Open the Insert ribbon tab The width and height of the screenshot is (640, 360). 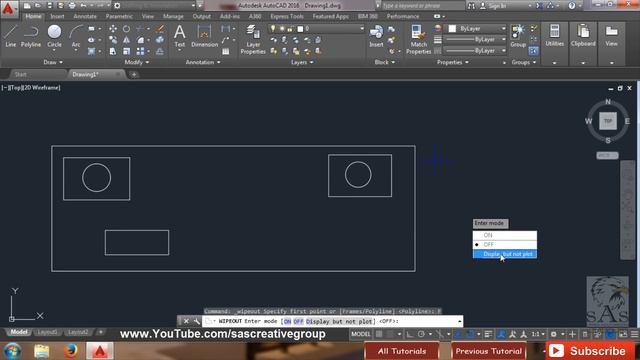point(57,16)
